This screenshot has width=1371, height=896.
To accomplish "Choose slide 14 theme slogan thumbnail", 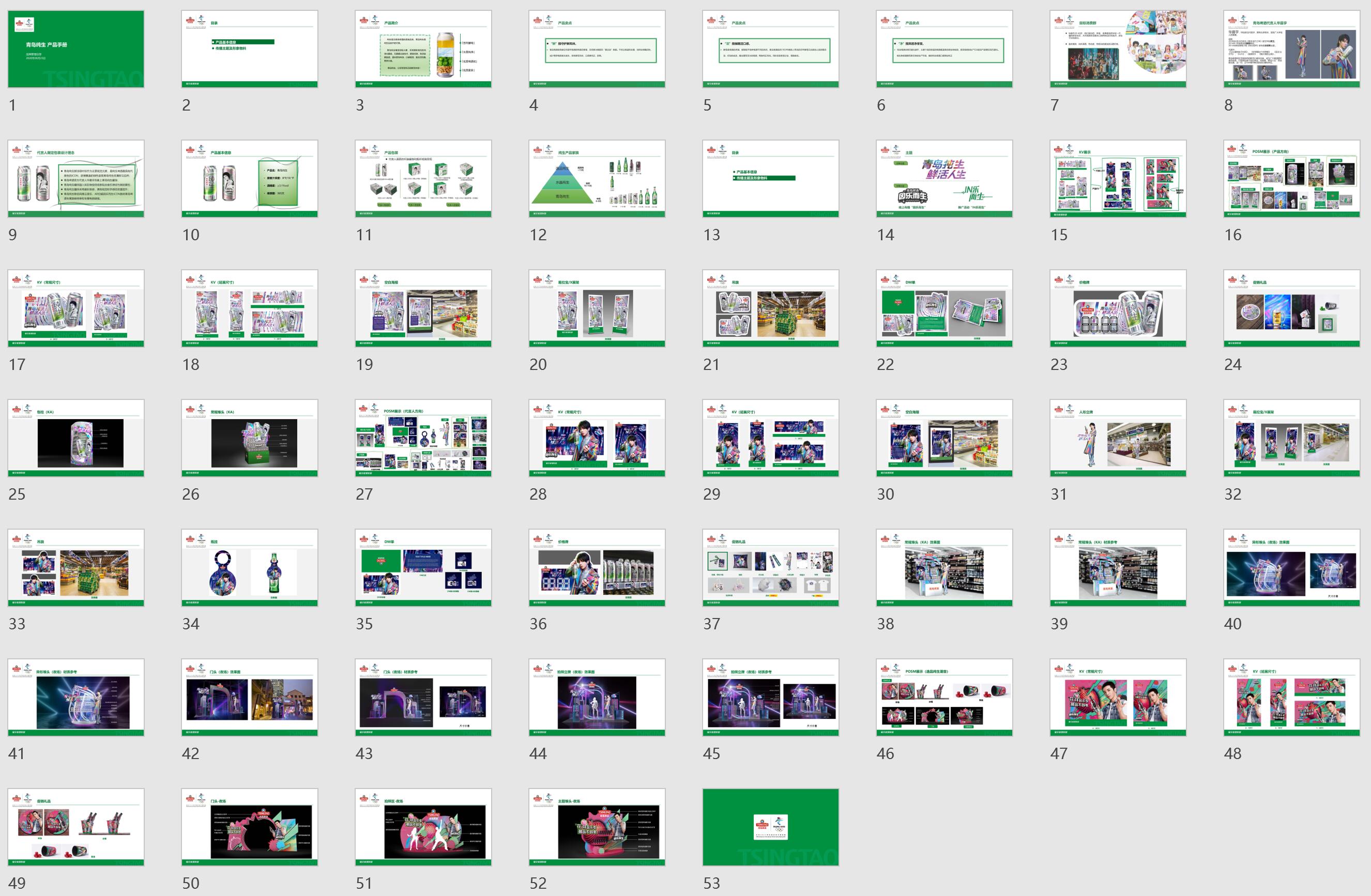I will pos(945,178).
